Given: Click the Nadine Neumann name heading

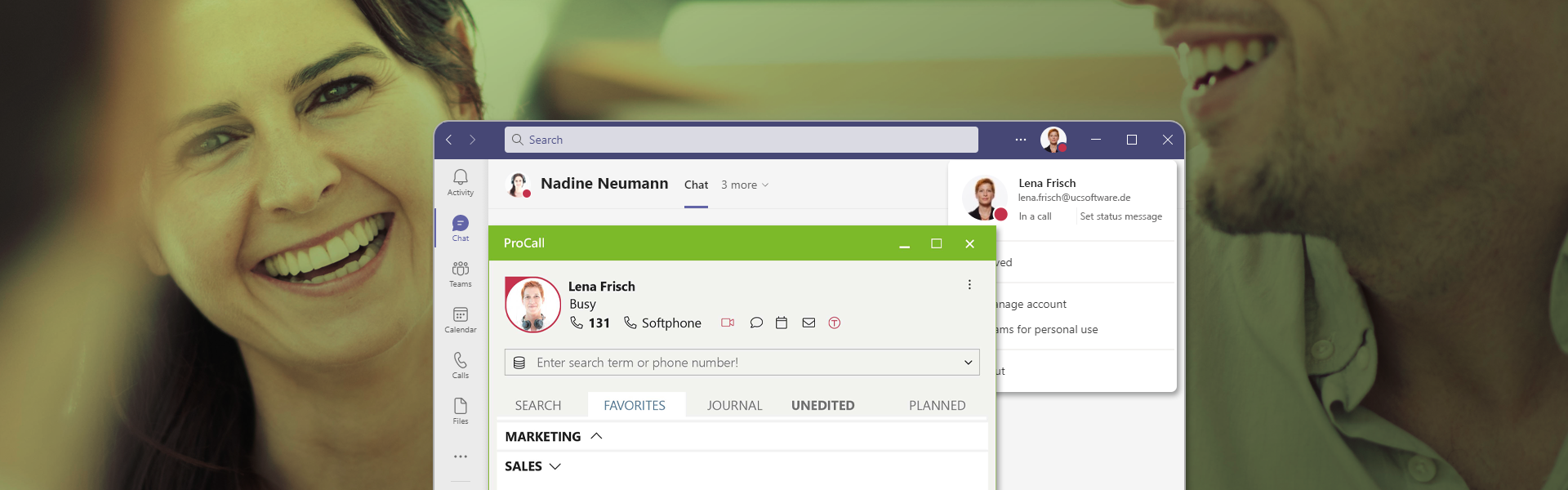Looking at the screenshot, I should tap(604, 184).
